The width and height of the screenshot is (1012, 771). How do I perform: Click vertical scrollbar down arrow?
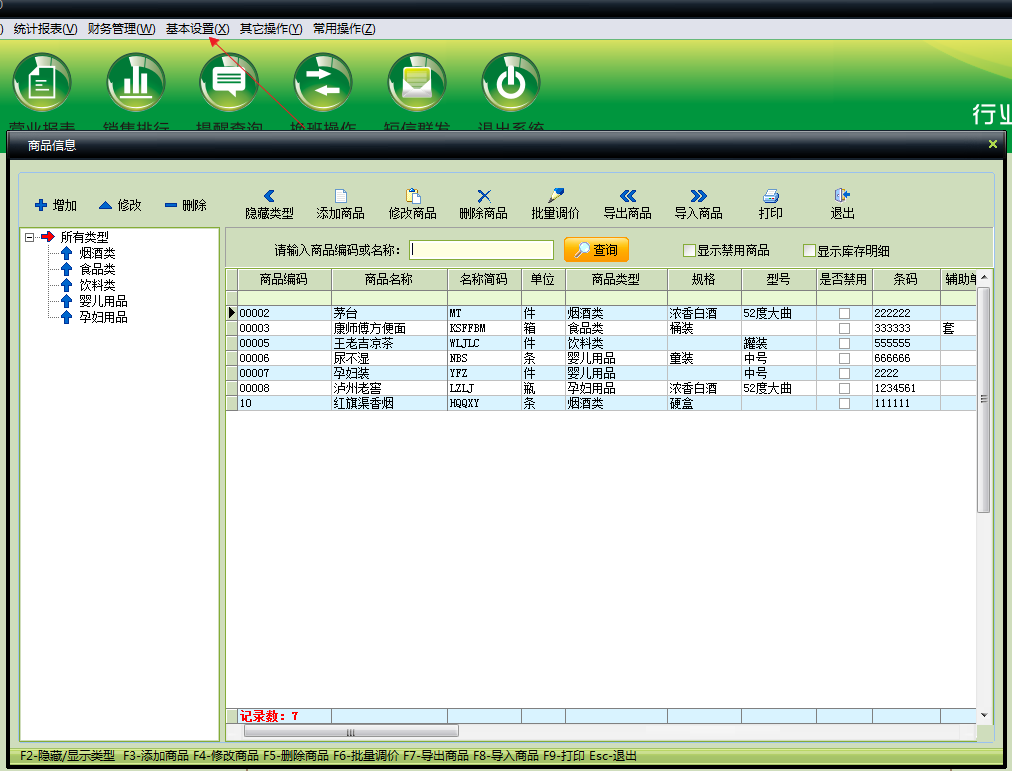coord(984,715)
